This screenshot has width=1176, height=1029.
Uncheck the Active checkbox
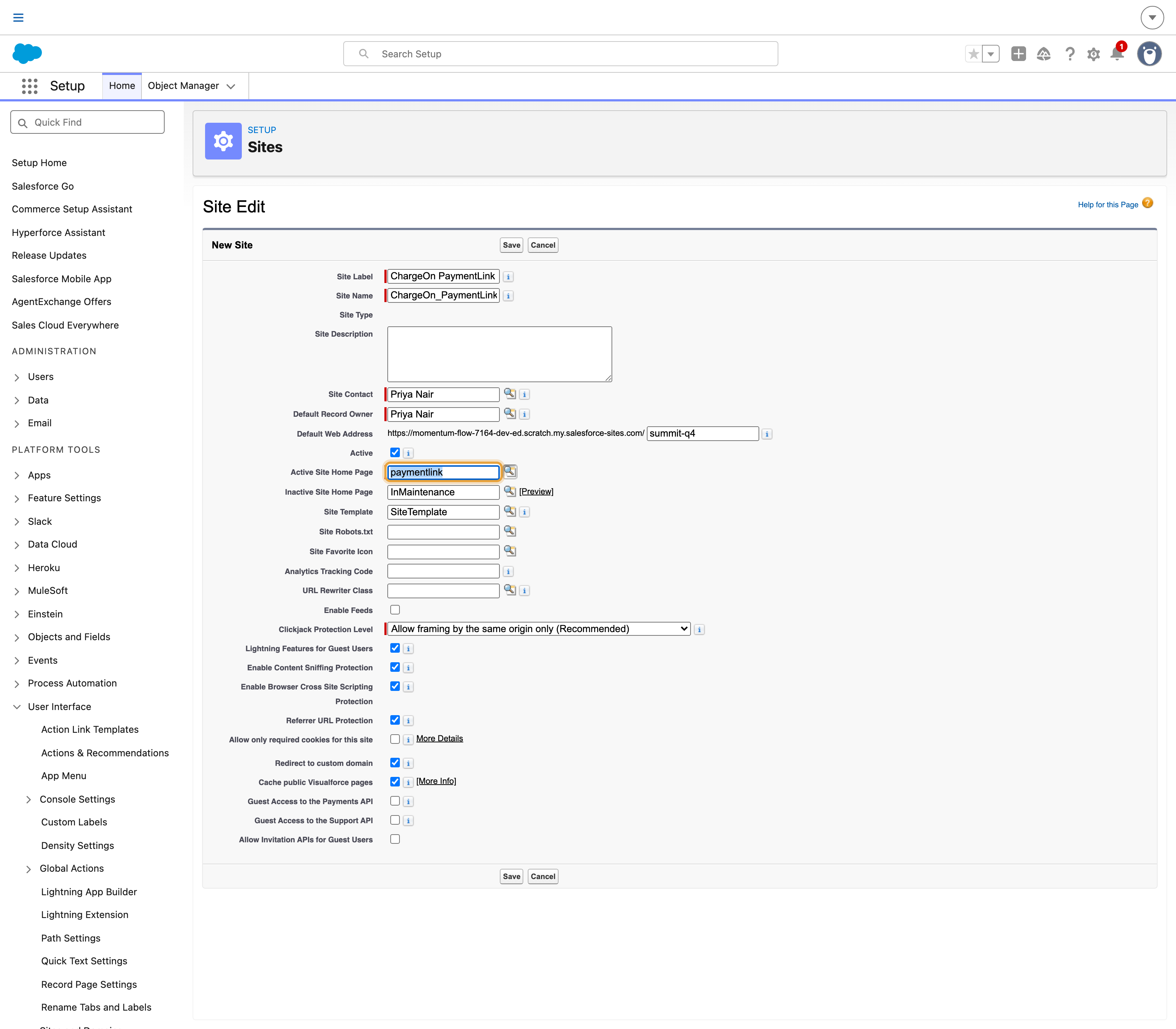[x=395, y=452]
